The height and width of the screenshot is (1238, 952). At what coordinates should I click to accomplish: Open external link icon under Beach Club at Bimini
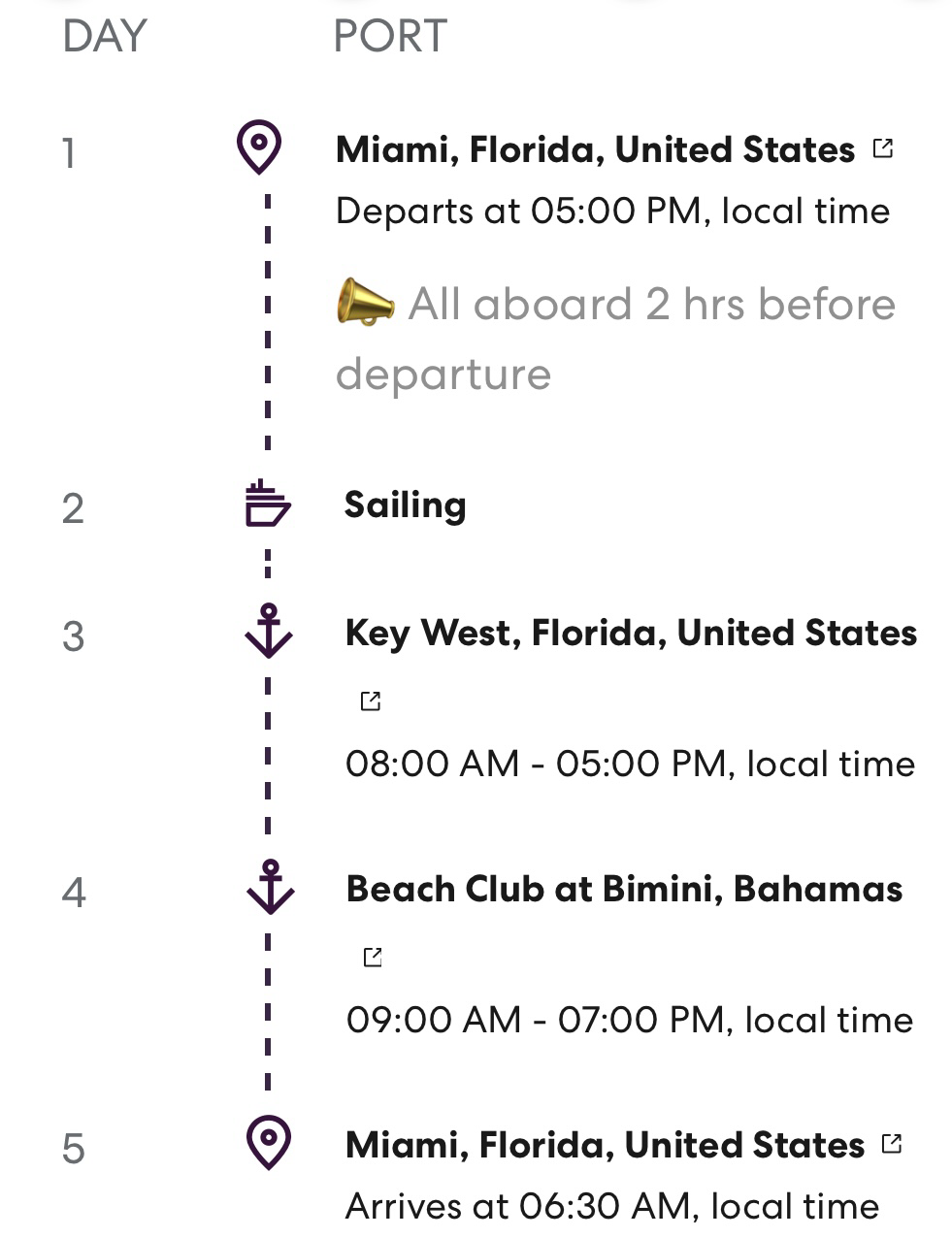tap(372, 957)
